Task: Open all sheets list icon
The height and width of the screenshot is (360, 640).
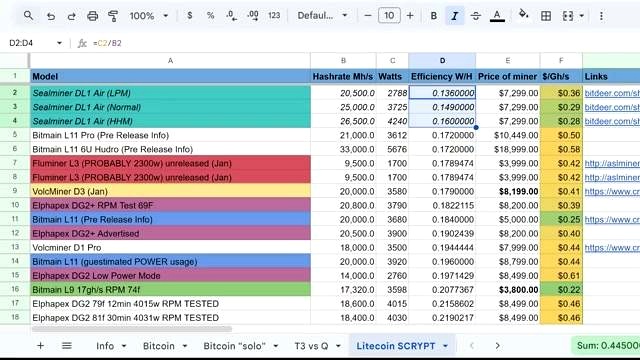Action: (x=67, y=346)
